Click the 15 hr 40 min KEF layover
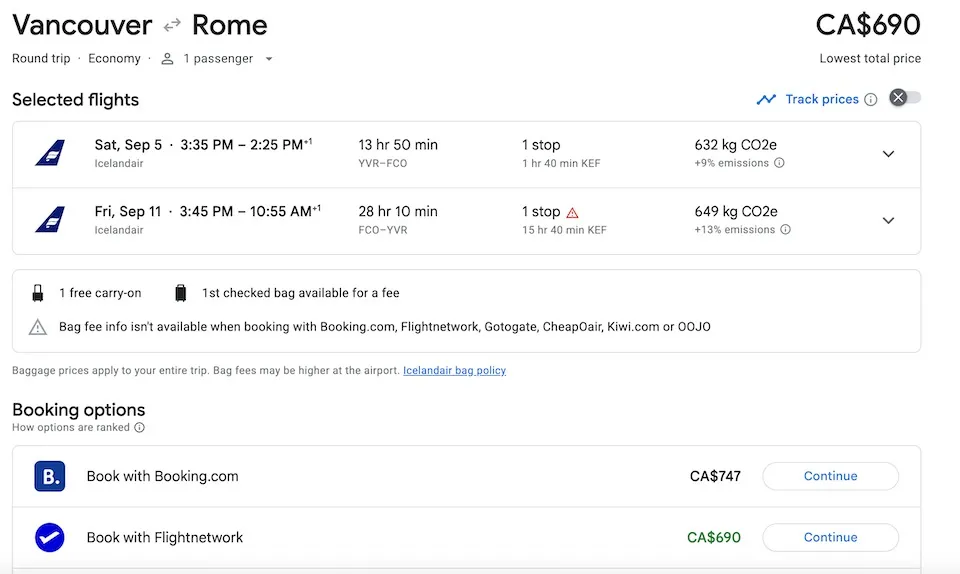 point(564,230)
